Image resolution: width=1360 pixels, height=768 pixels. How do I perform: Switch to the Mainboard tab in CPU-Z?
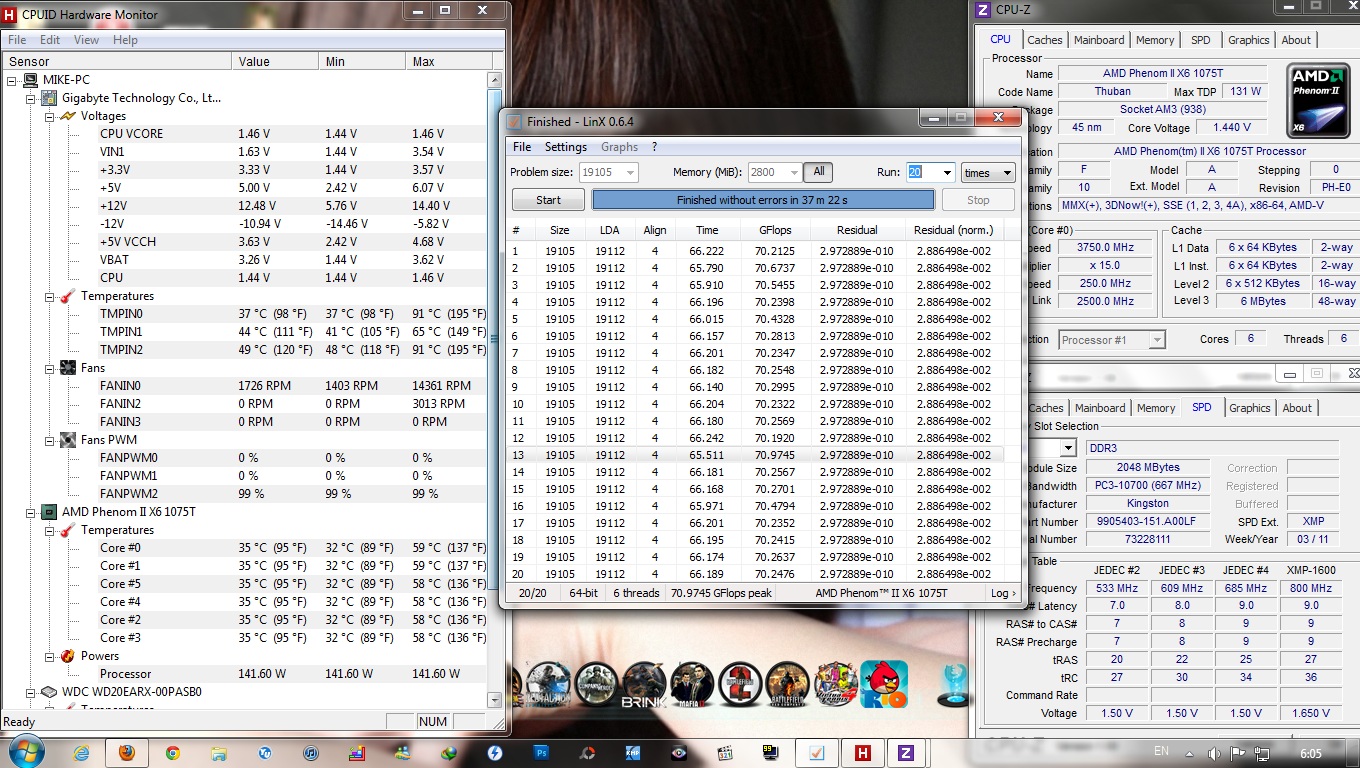coord(1098,40)
